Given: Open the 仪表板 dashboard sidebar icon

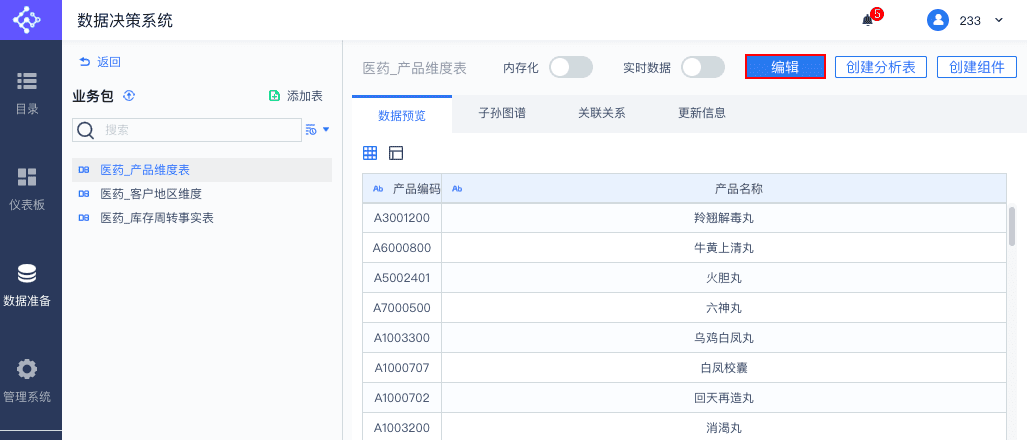Looking at the screenshot, I should coord(27,177).
